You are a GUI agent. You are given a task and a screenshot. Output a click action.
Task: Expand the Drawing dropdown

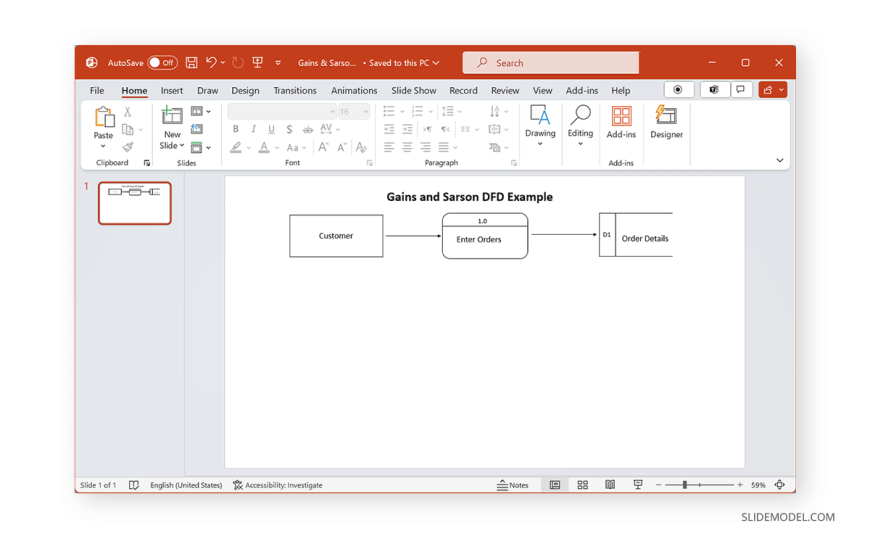click(x=540, y=144)
